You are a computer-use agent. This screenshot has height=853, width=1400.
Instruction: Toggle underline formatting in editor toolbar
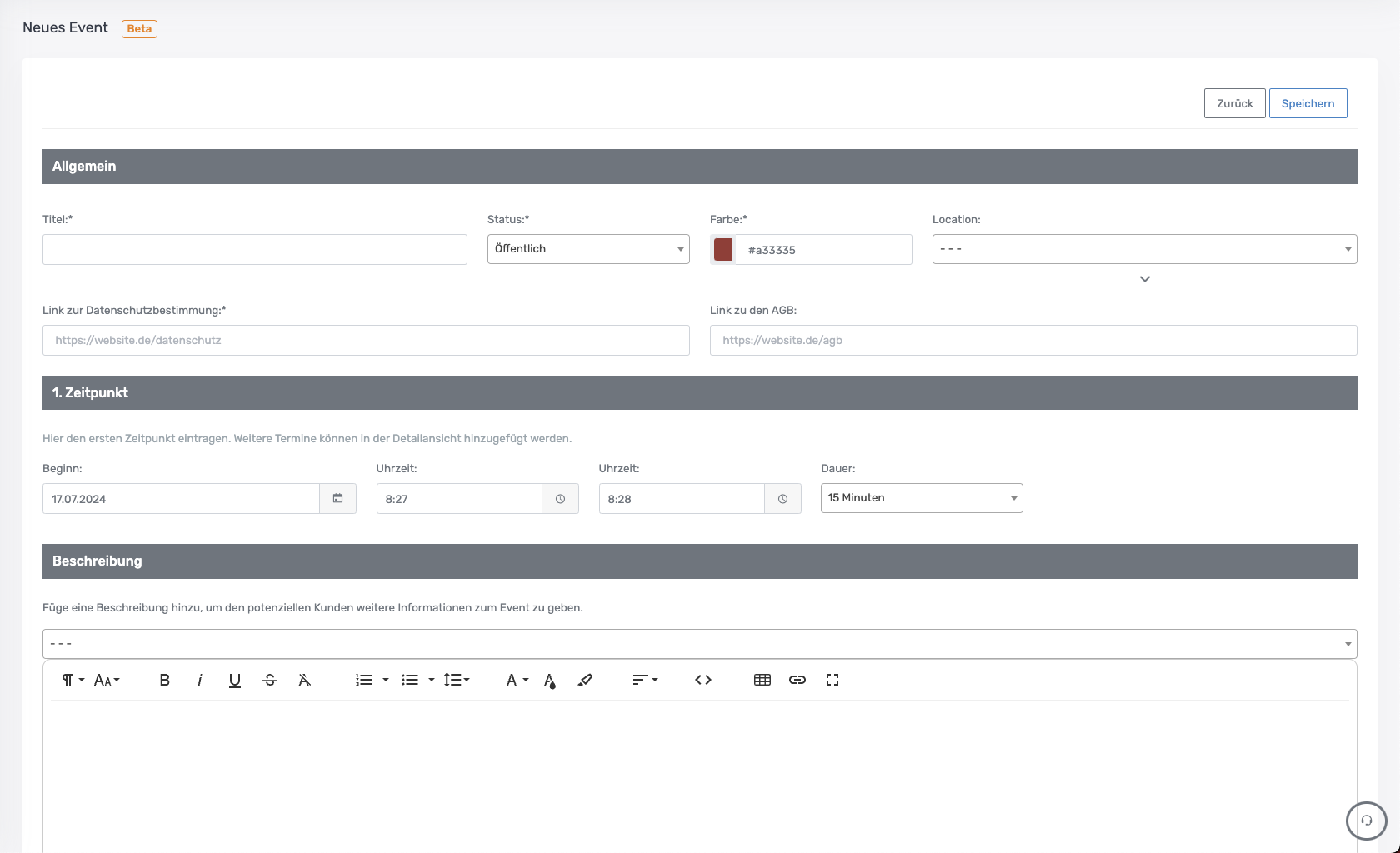point(235,680)
